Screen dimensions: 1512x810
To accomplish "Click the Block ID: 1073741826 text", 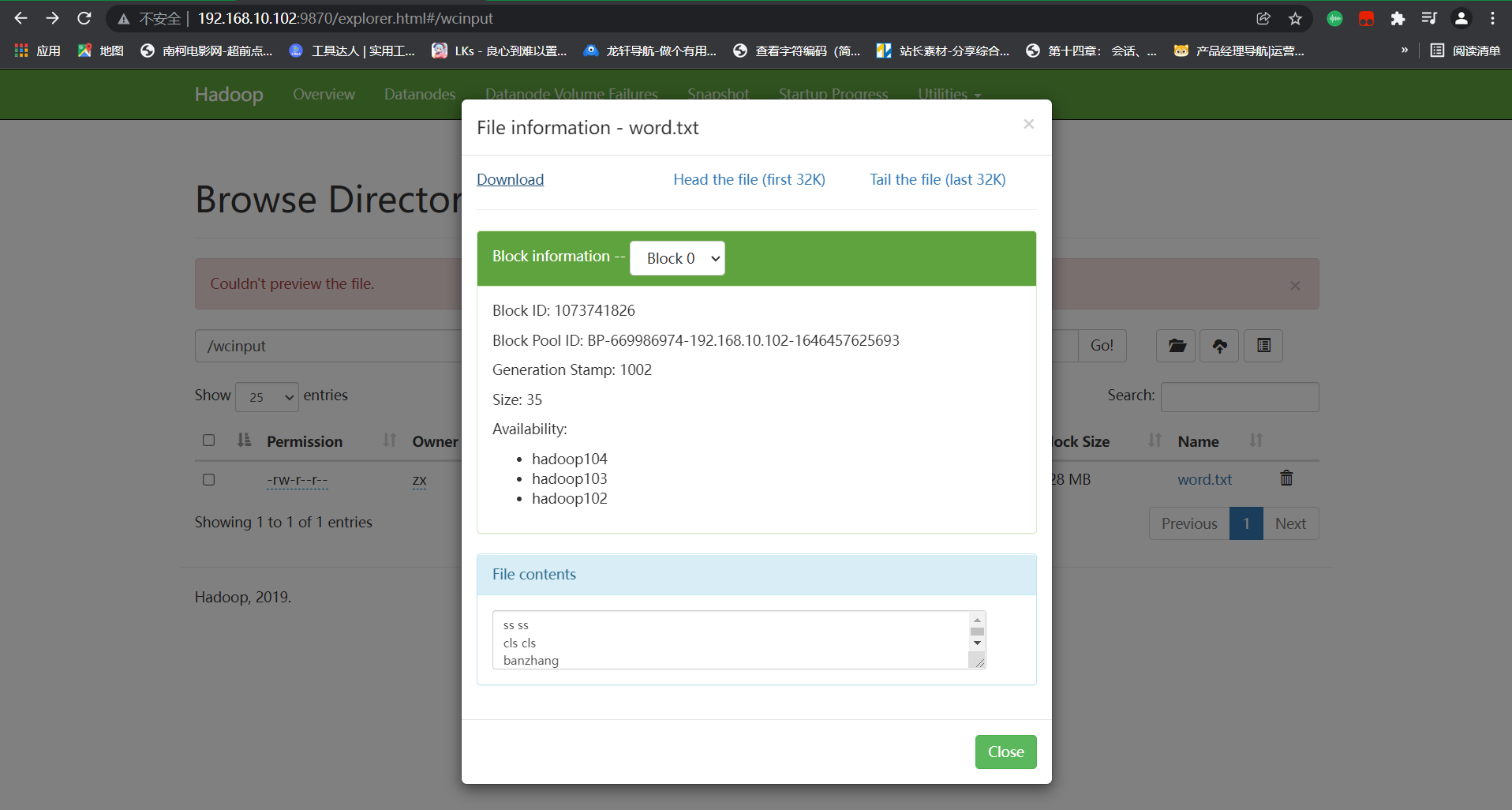I will pyautogui.click(x=563, y=310).
